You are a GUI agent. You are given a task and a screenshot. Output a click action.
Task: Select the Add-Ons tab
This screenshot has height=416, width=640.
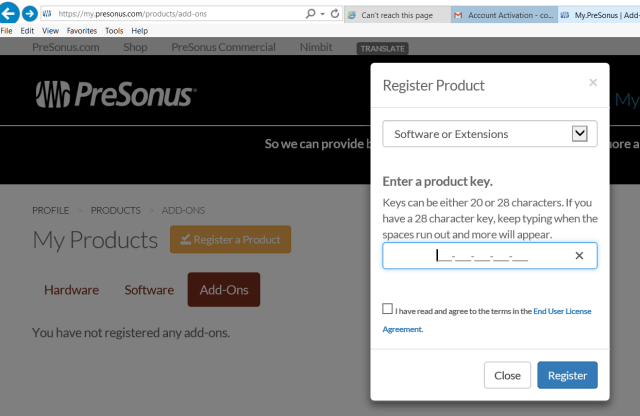(224, 290)
